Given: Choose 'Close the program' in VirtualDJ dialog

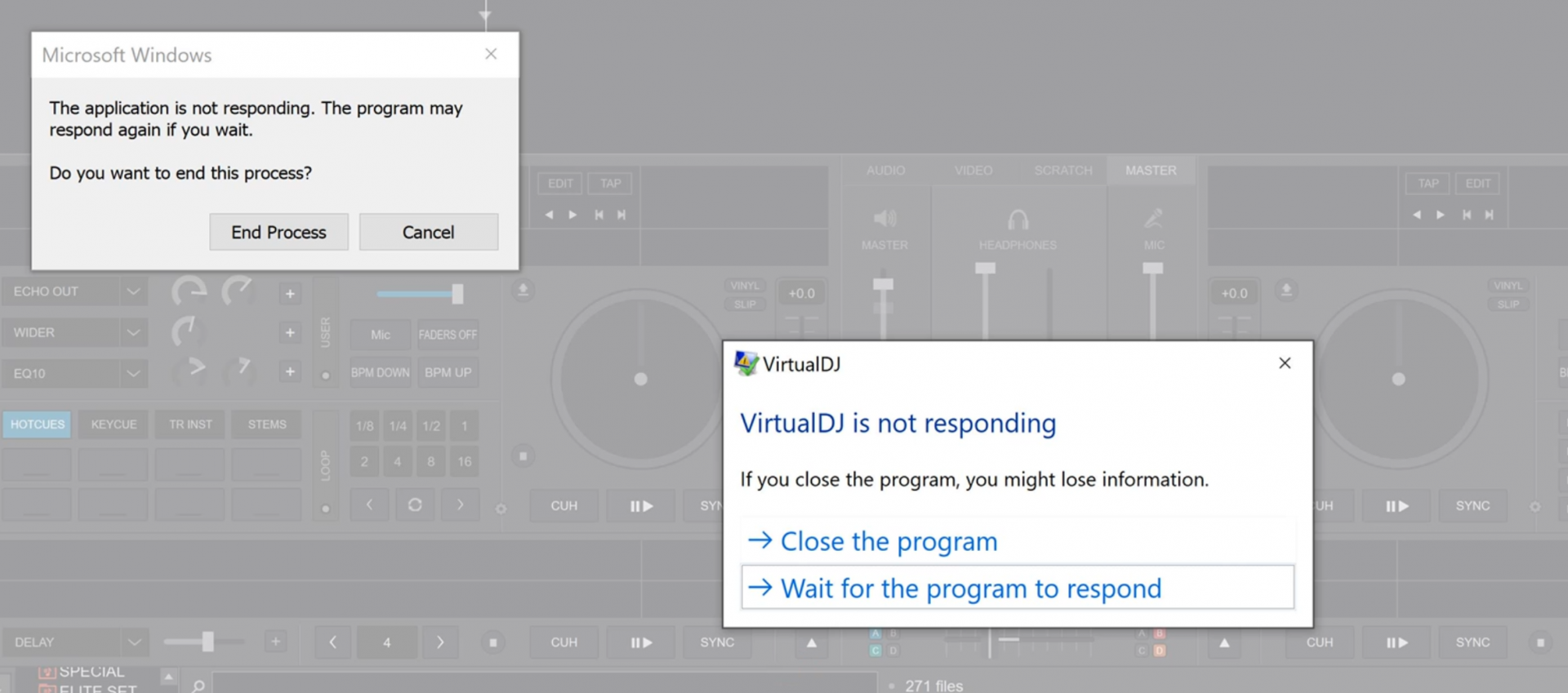Looking at the screenshot, I should [x=1018, y=541].
